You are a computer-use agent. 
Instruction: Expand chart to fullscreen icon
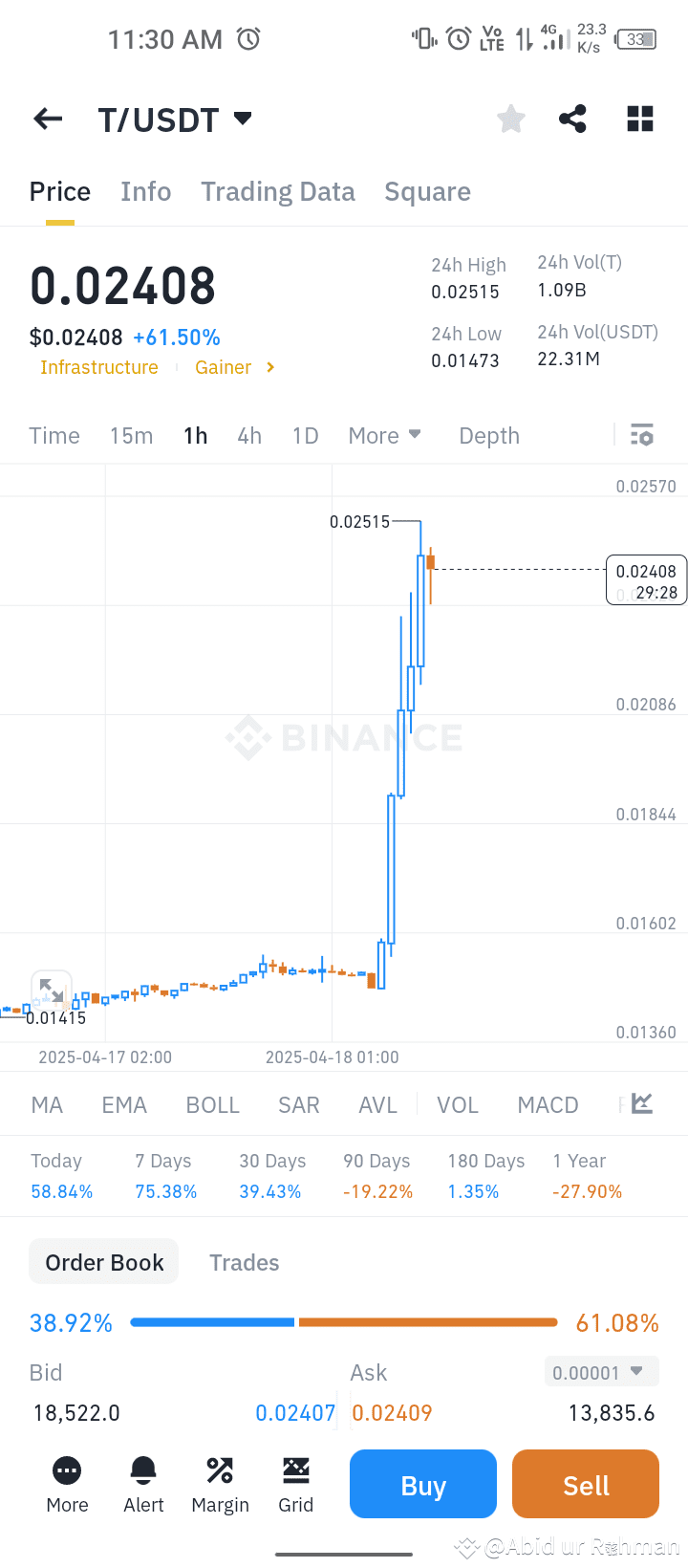[x=52, y=991]
